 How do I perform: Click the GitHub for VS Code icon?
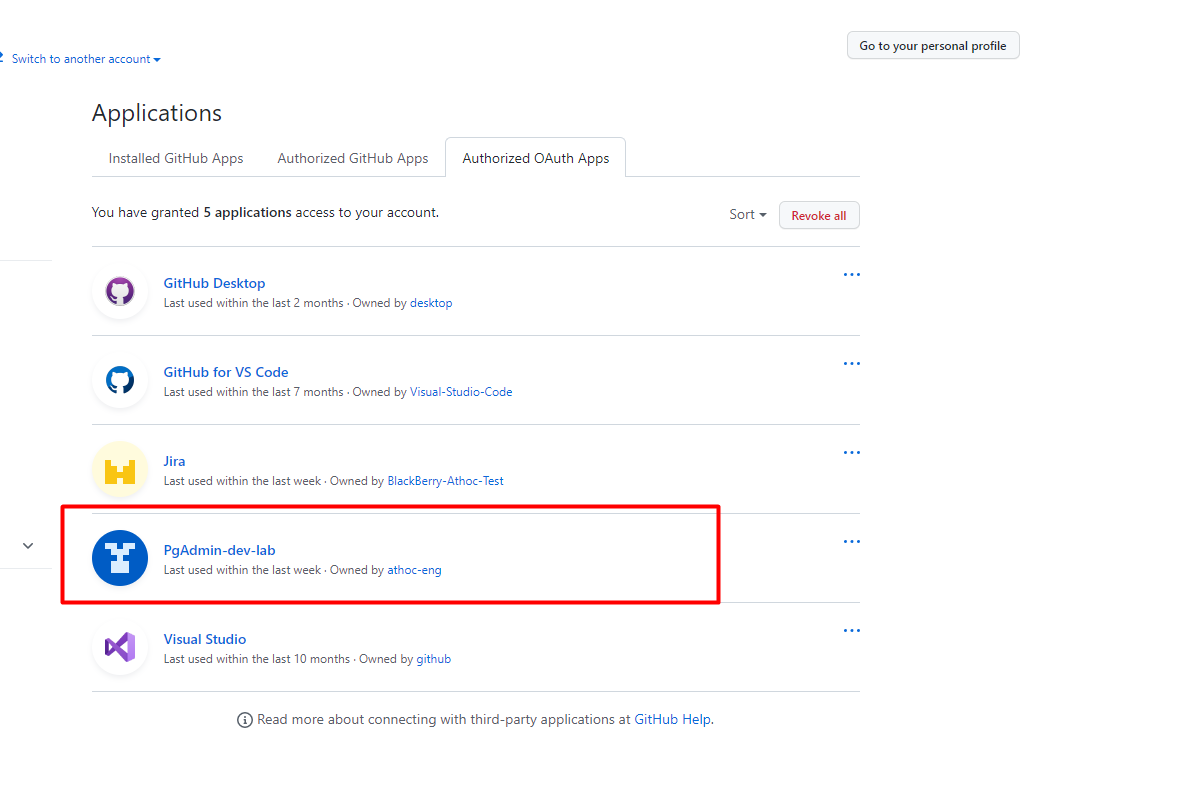(120, 381)
